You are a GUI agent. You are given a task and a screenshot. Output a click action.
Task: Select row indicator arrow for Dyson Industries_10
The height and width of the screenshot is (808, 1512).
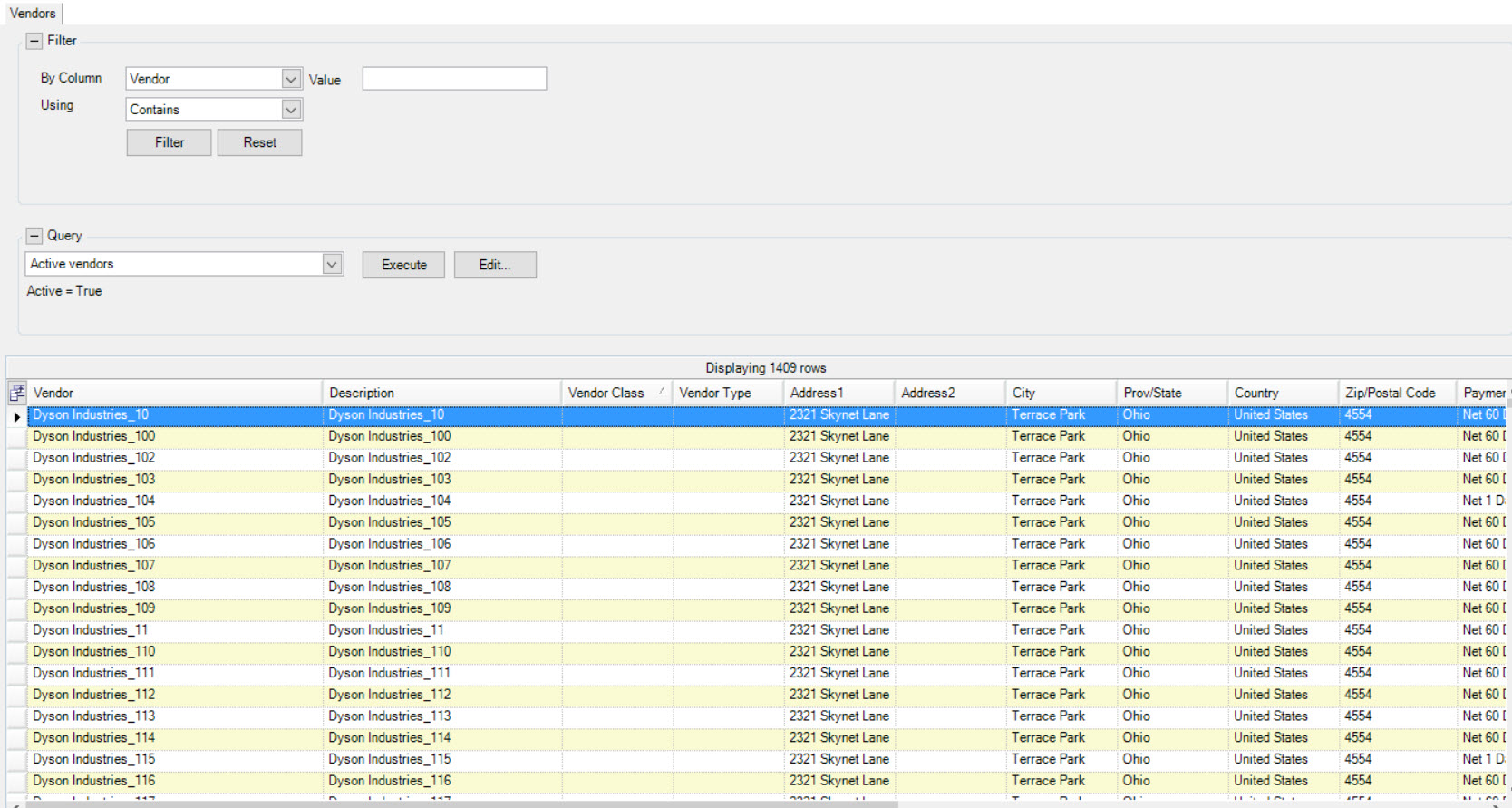tap(16, 416)
